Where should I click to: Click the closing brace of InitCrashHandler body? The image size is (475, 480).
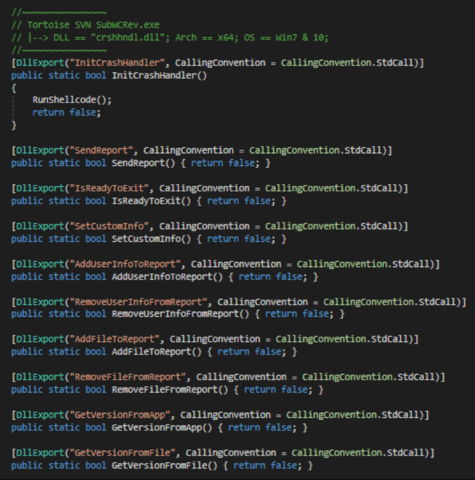click(x=14, y=125)
